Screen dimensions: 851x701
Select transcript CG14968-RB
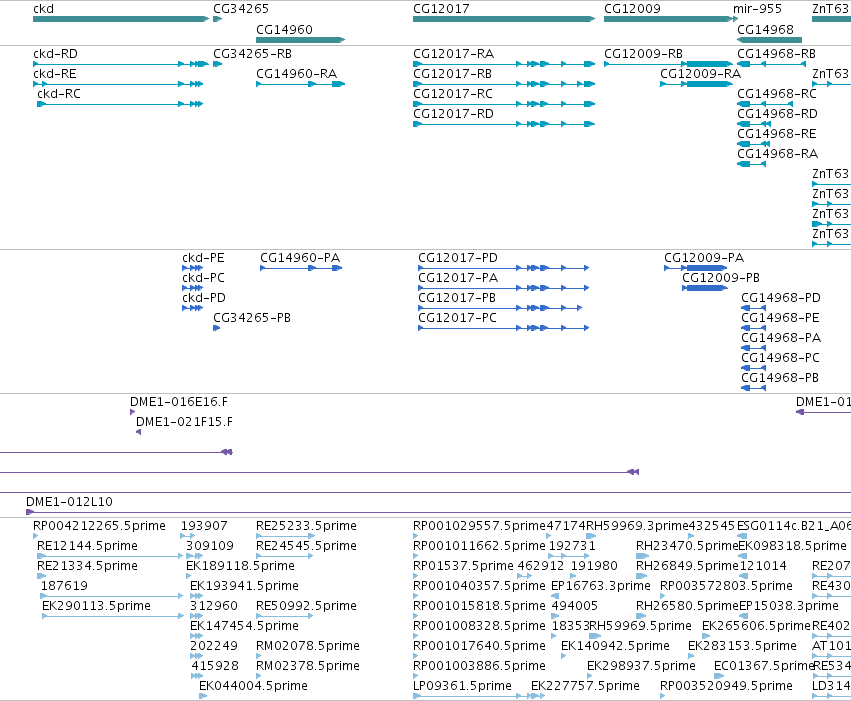point(777,54)
